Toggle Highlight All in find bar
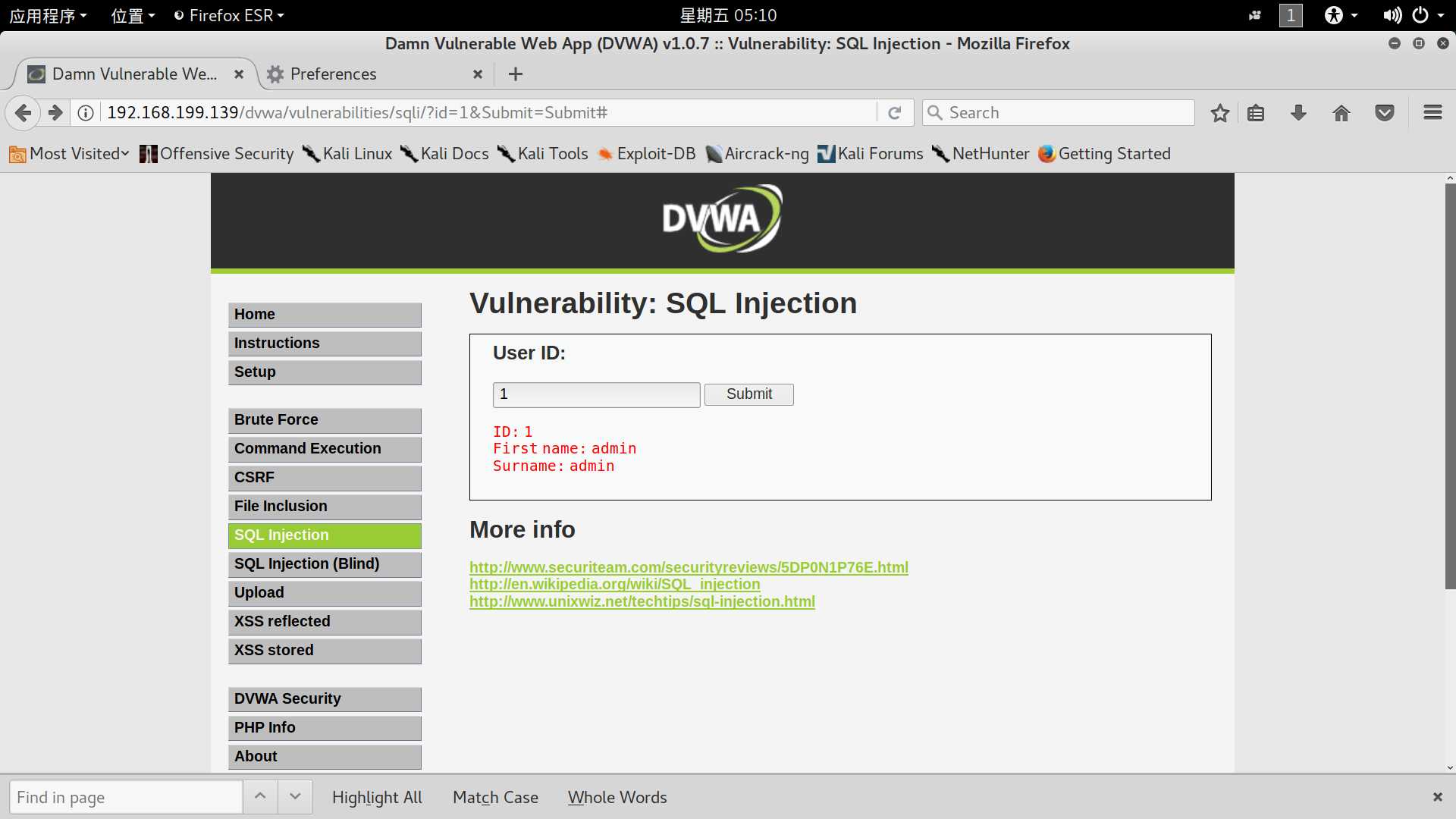Image resolution: width=1456 pixels, height=819 pixels. point(377,798)
